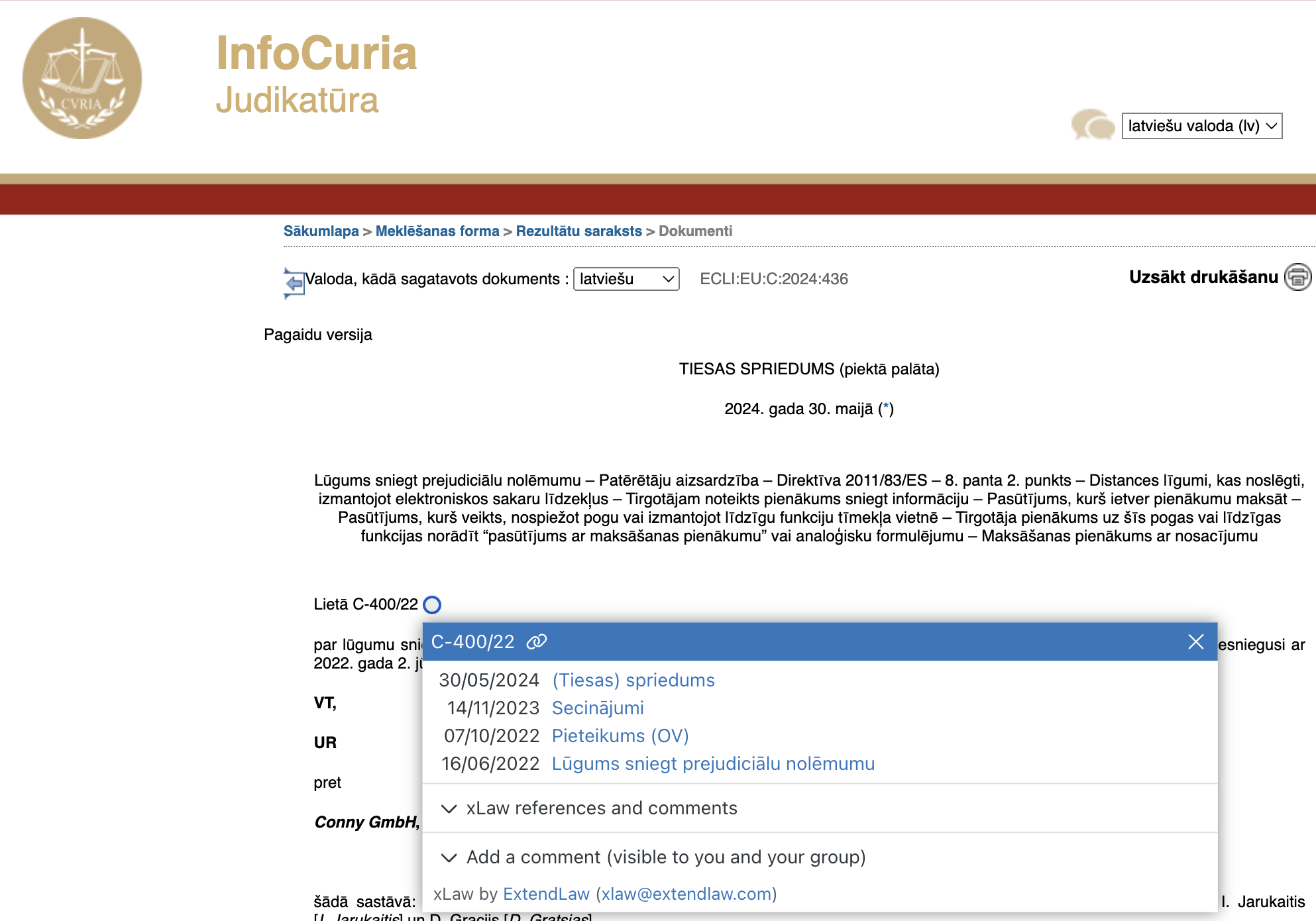Expand xLaw references and comments
This screenshot has height=921, width=1316.
pos(601,808)
